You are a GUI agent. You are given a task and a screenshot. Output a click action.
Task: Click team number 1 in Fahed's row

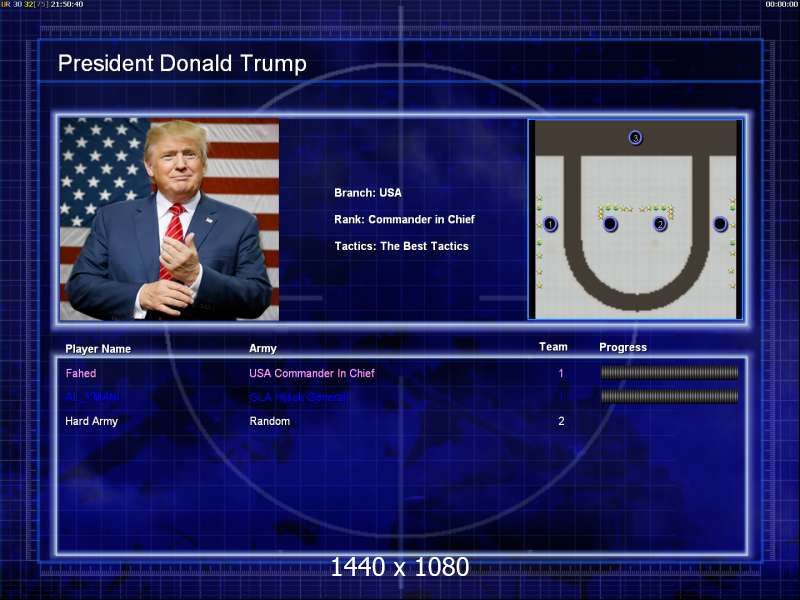click(x=561, y=373)
